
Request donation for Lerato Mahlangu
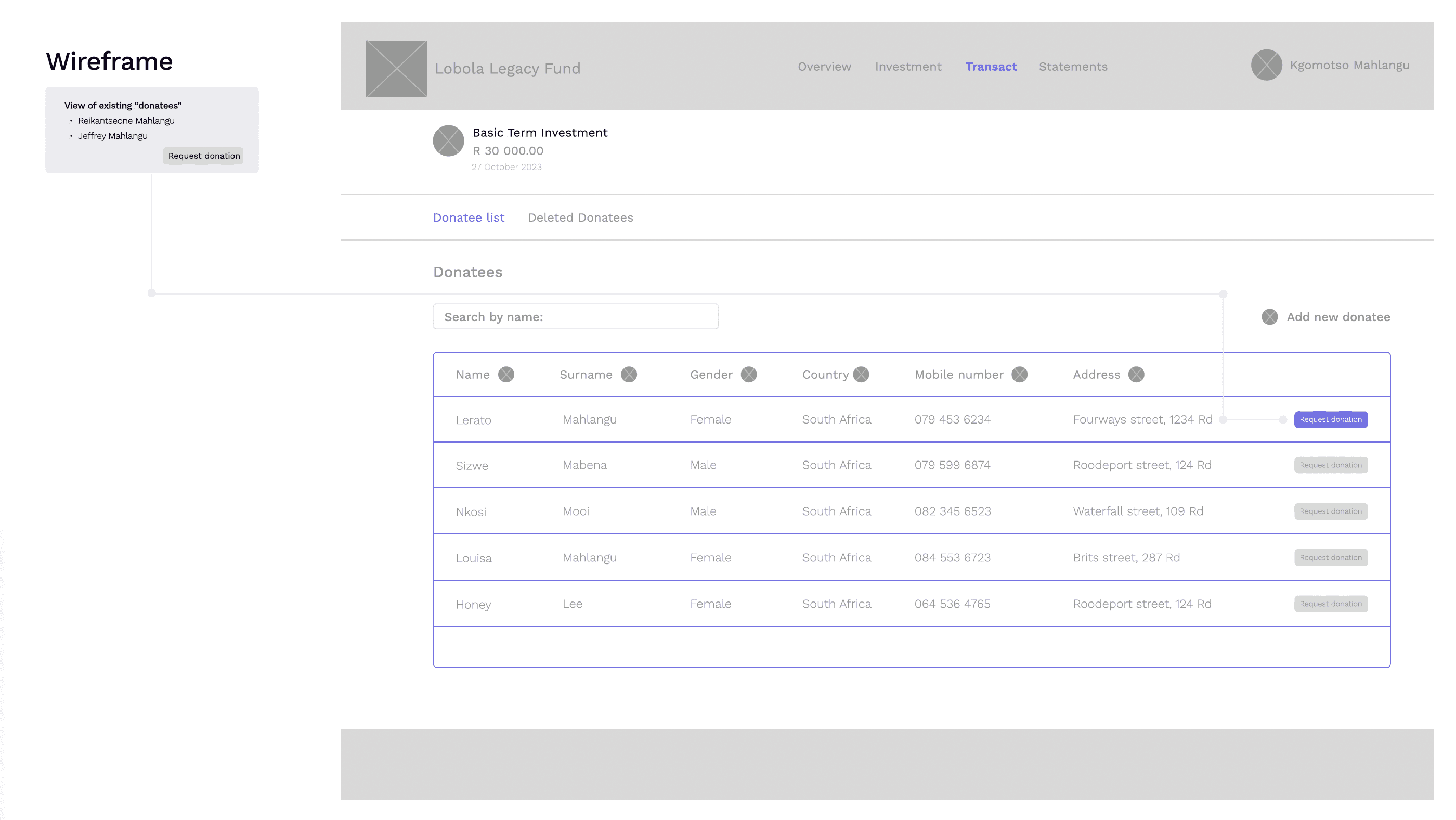coord(1331,419)
